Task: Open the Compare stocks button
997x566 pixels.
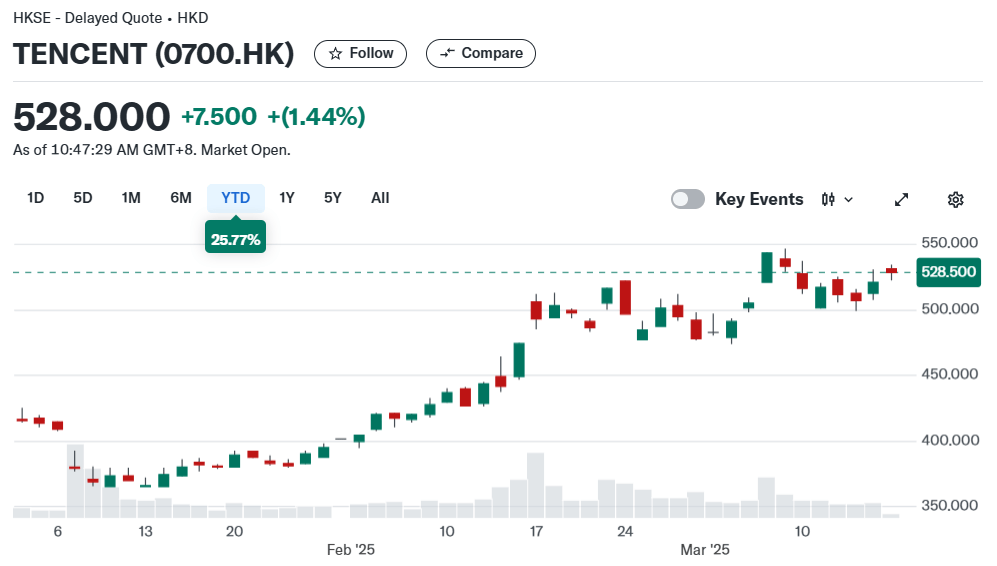Action: click(481, 53)
